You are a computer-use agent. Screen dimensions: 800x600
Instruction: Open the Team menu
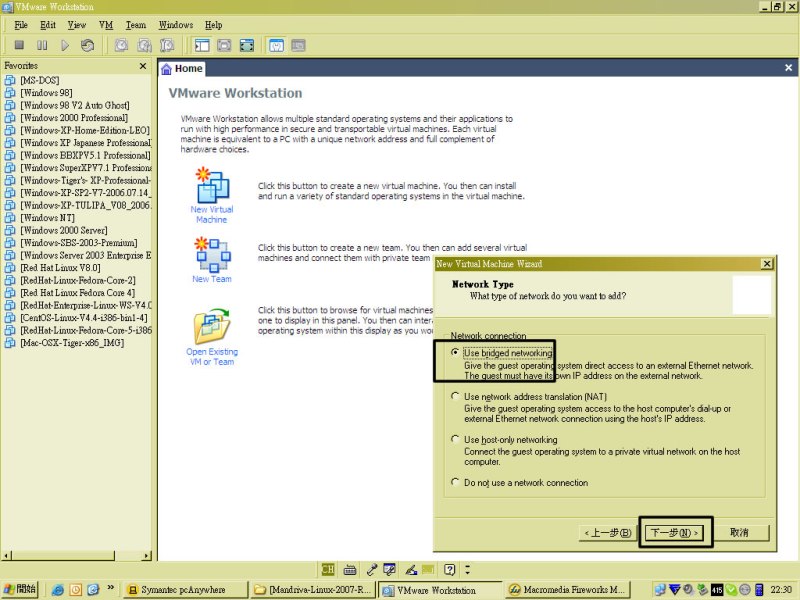[x=135, y=24]
